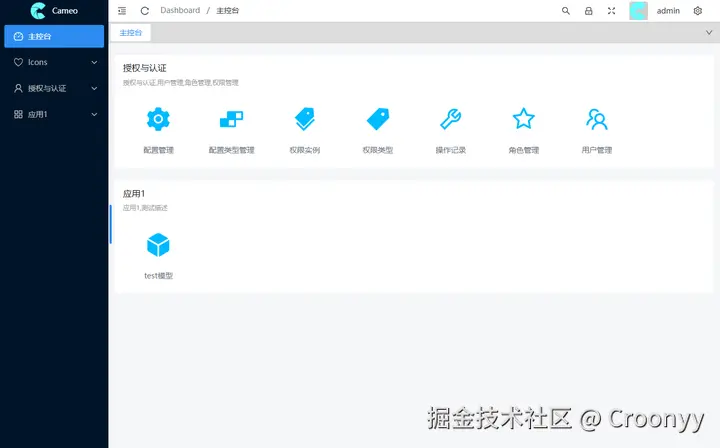The height and width of the screenshot is (448, 720).
Task: Open the test模型 cube icon
Action: tap(158, 245)
